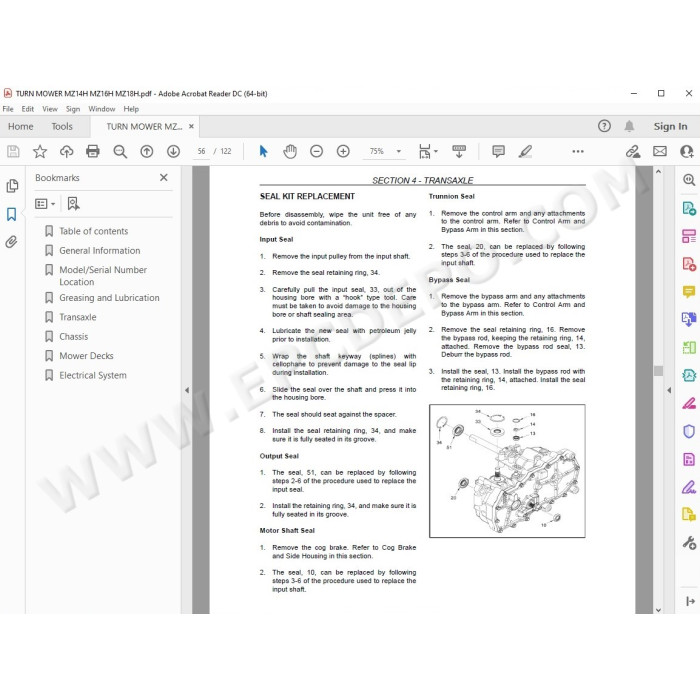This screenshot has height=700, width=700.
Task: Click scrollbar up arrow of document
Action: click(658, 171)
